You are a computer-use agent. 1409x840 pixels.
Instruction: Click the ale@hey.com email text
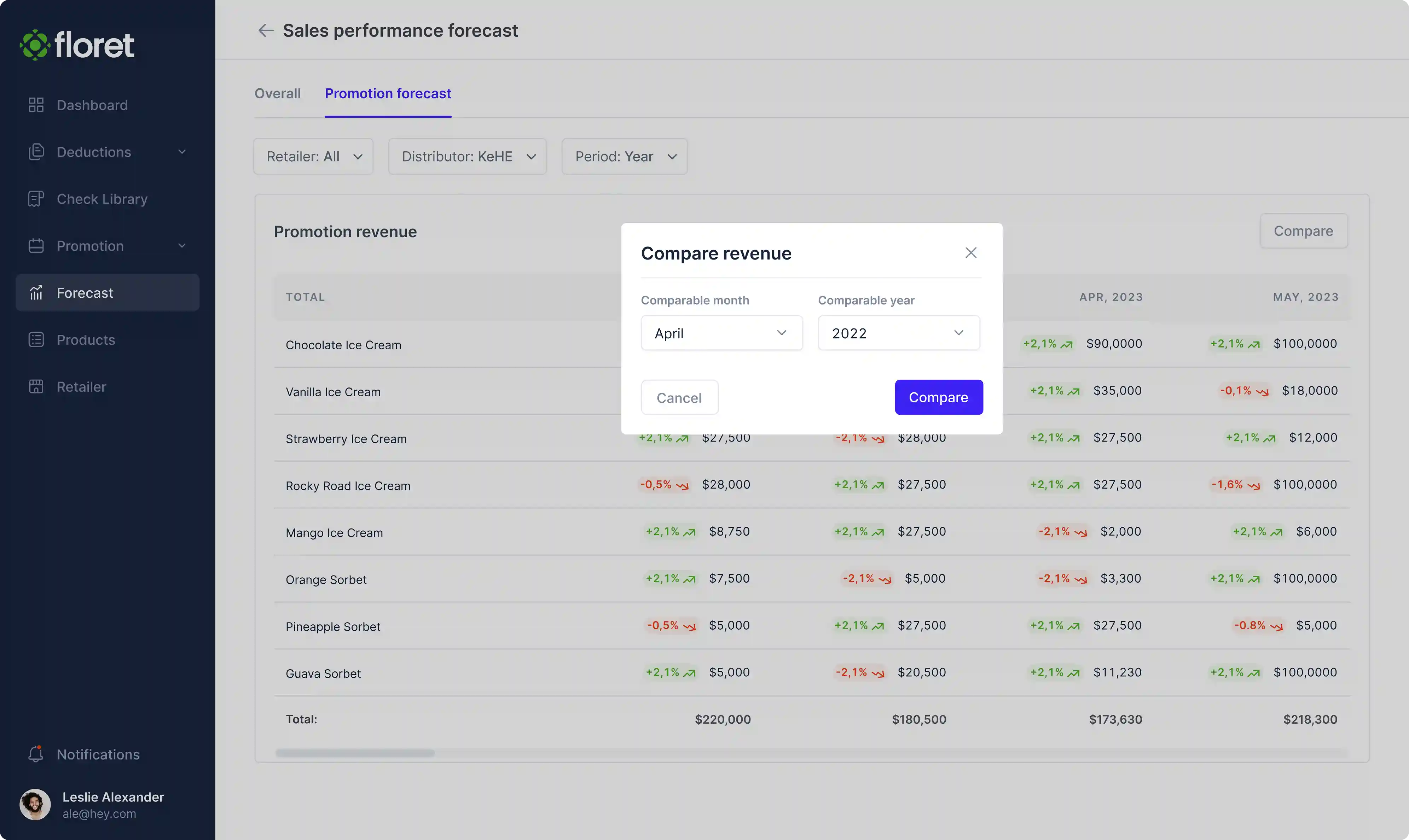coord(99,813)
